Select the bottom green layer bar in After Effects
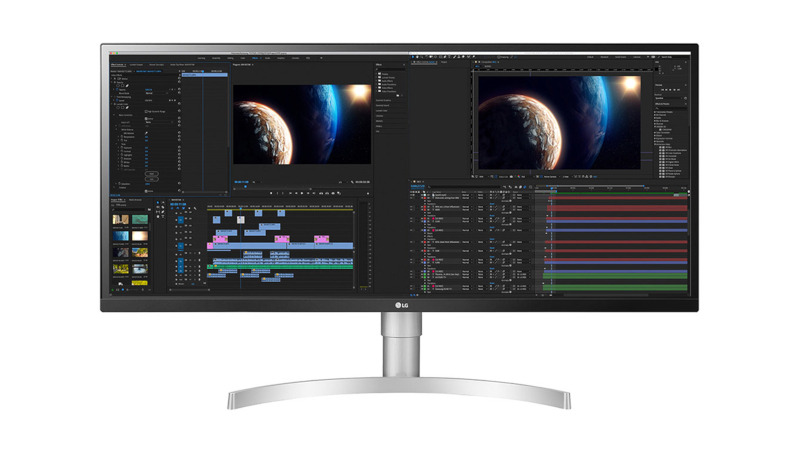Viewport: 800px width, 450px height. [x=617, y=288]
